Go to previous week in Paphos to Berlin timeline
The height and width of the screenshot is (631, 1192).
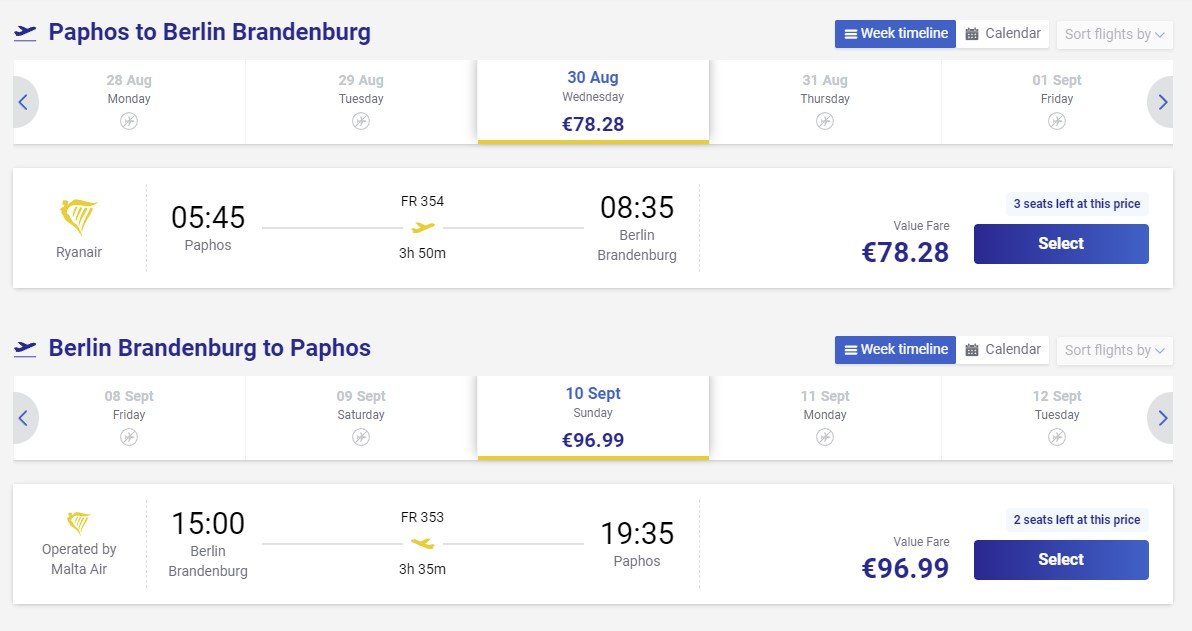click(24, 102)
